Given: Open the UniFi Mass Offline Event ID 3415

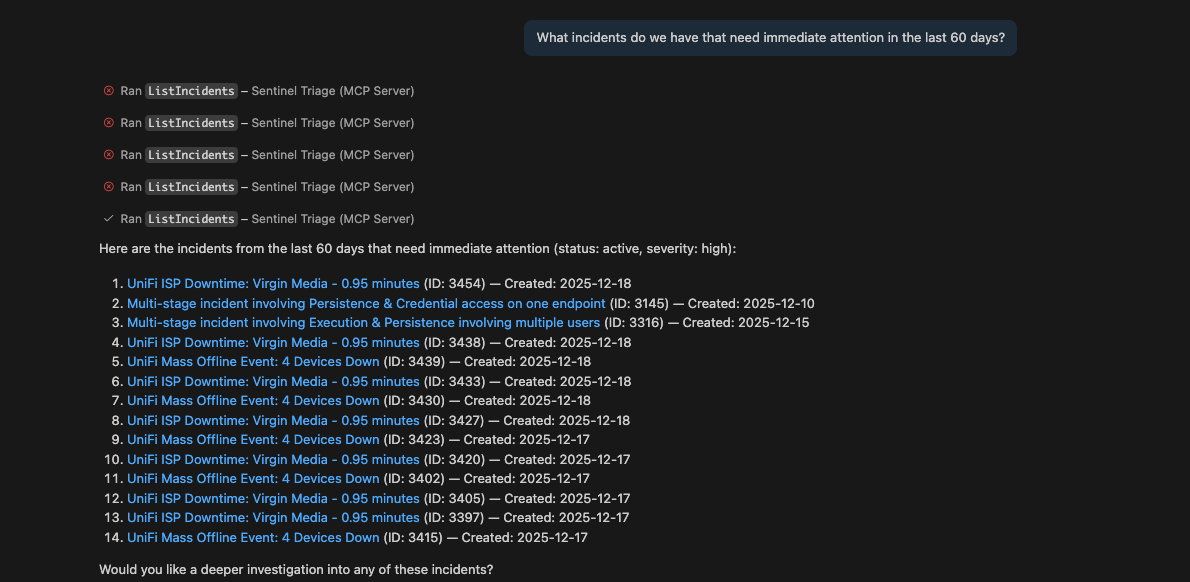Looking at the screenshot, I should (253, 538).
